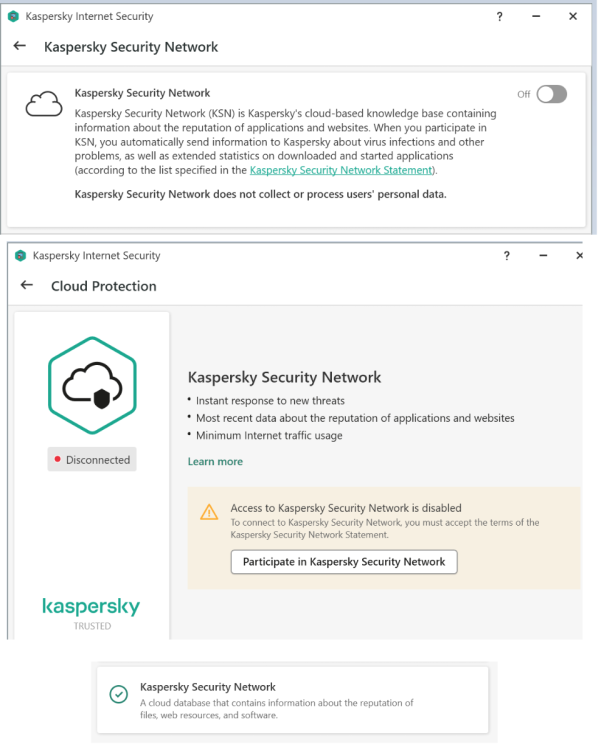Toggle the Kaspersky Security Network switch on
The height and width of the screenshot is (750, 604).
tap(551, 94)
